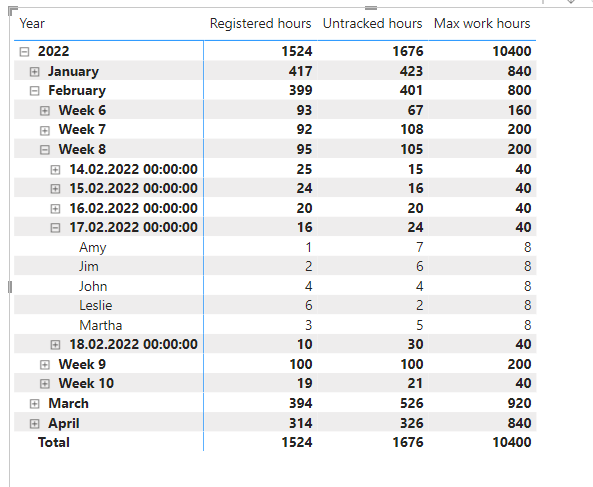Click the Total row label

click(54, 442)
